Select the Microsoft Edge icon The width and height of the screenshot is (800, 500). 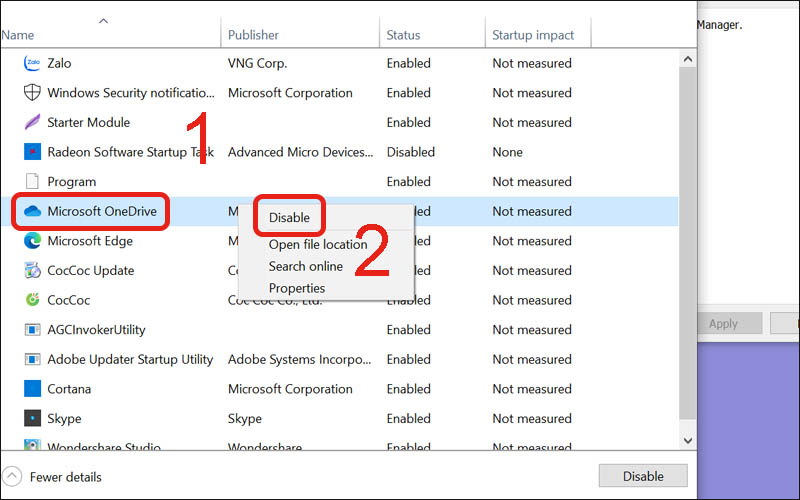[32, 241]
